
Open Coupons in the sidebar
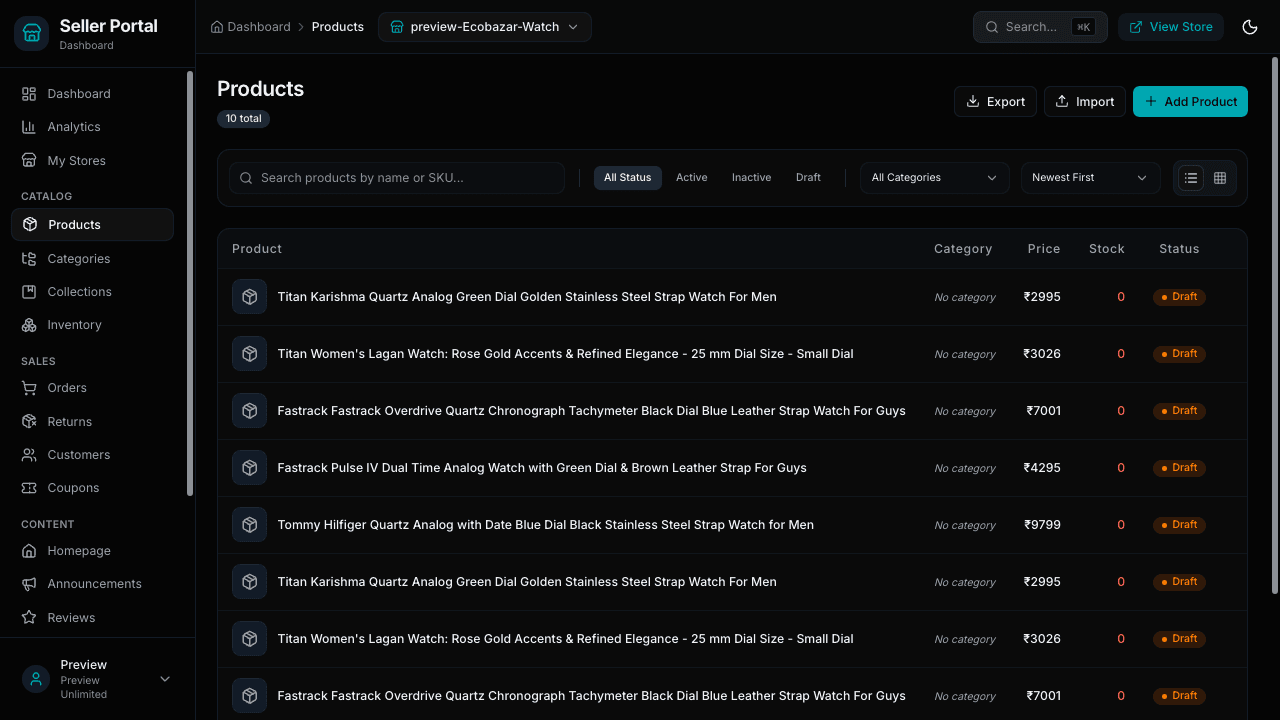click(x=93, y=488)
